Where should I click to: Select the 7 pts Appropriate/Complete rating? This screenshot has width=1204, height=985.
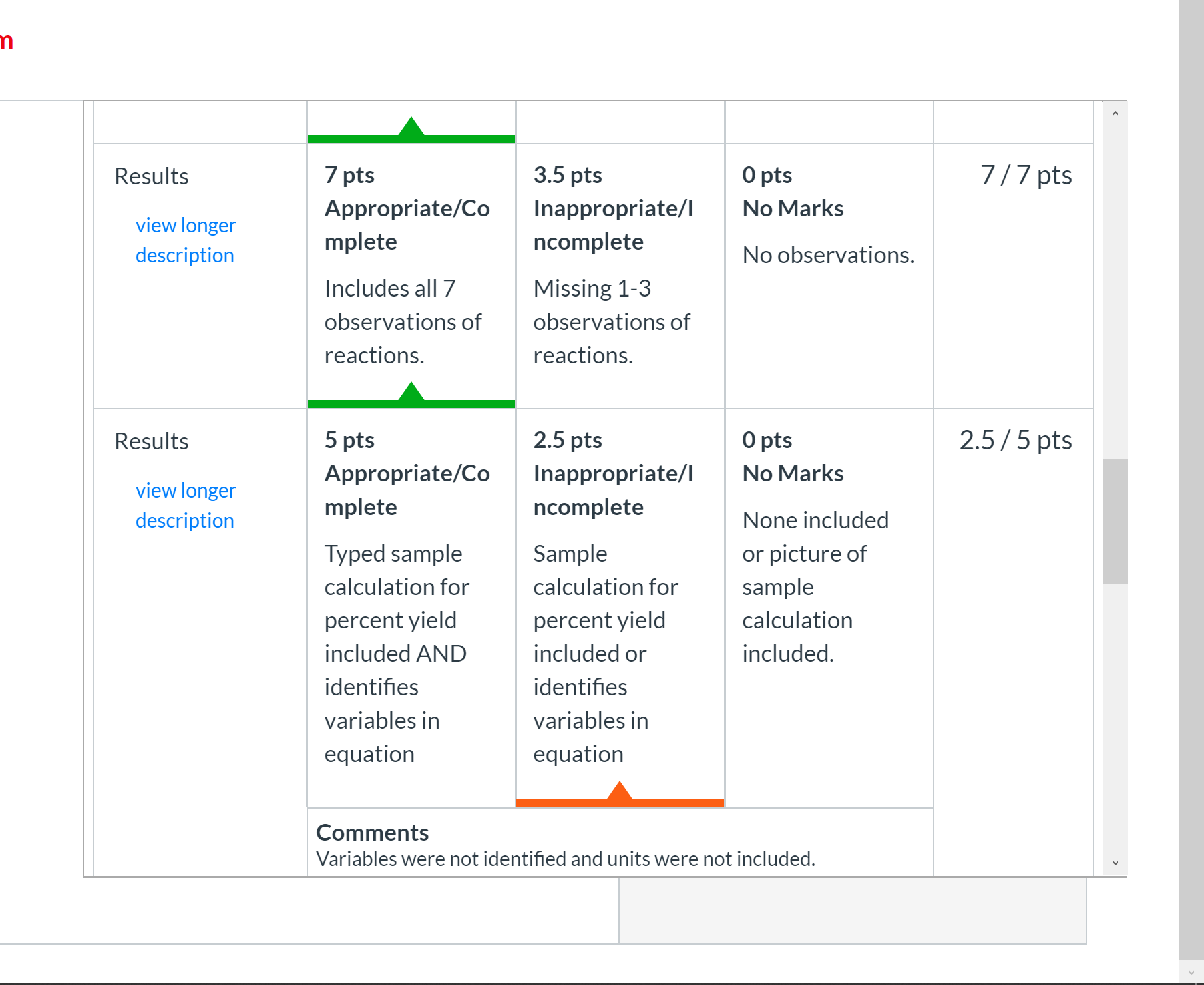pos(411,276)
